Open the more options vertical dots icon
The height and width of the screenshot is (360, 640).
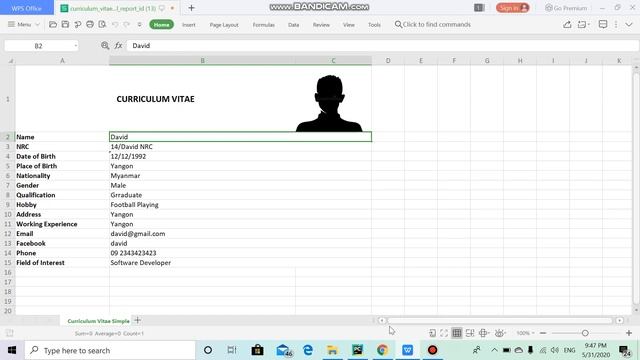point(616,24)
